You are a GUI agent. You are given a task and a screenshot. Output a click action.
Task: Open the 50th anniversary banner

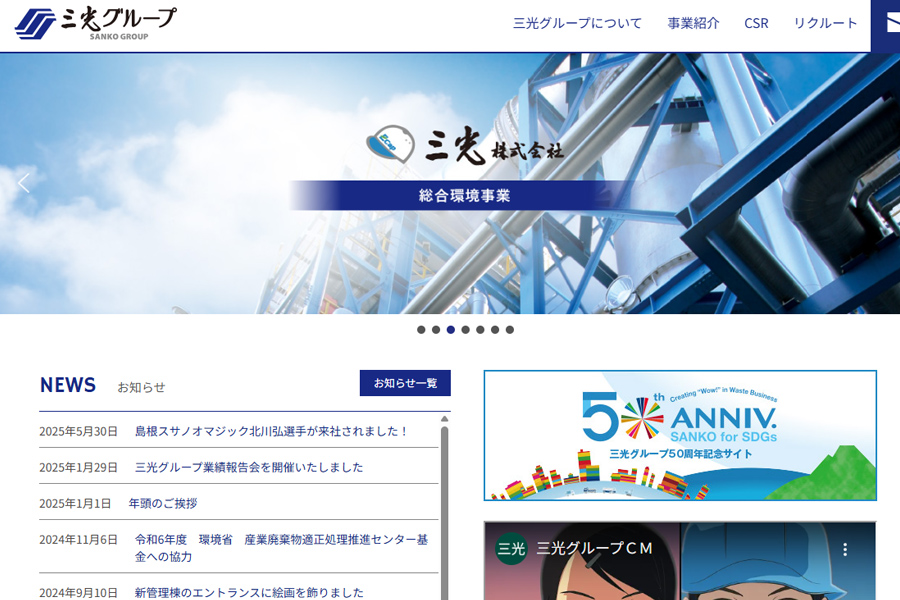[x=680, y=435]
